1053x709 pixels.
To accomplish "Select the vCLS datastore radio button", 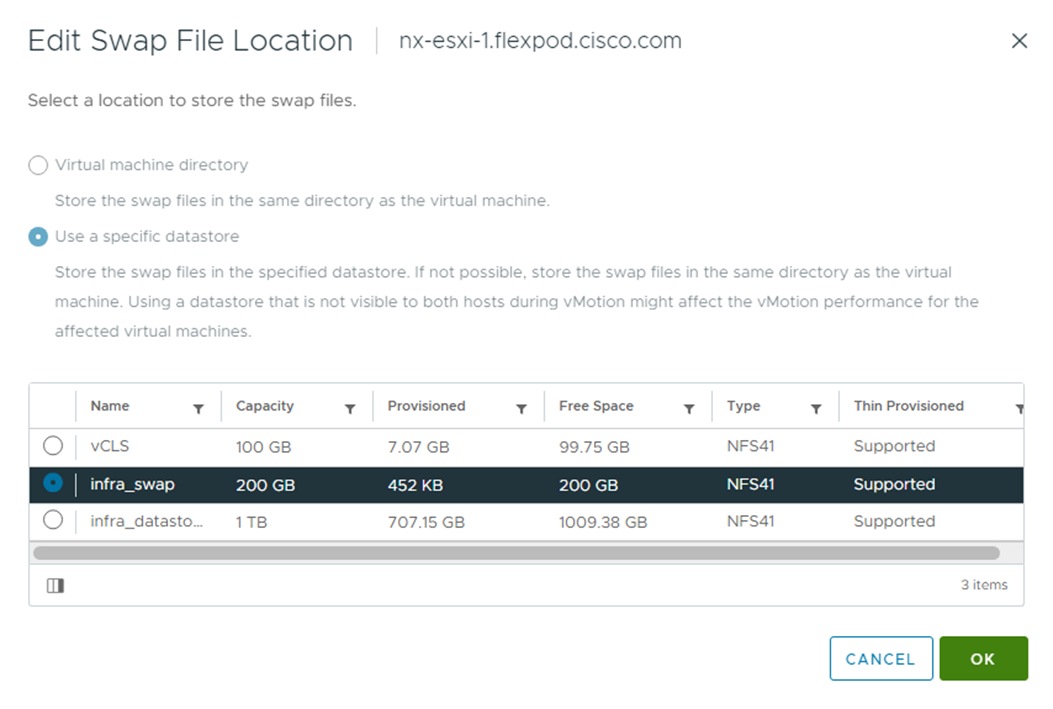I will pos(53,446).
